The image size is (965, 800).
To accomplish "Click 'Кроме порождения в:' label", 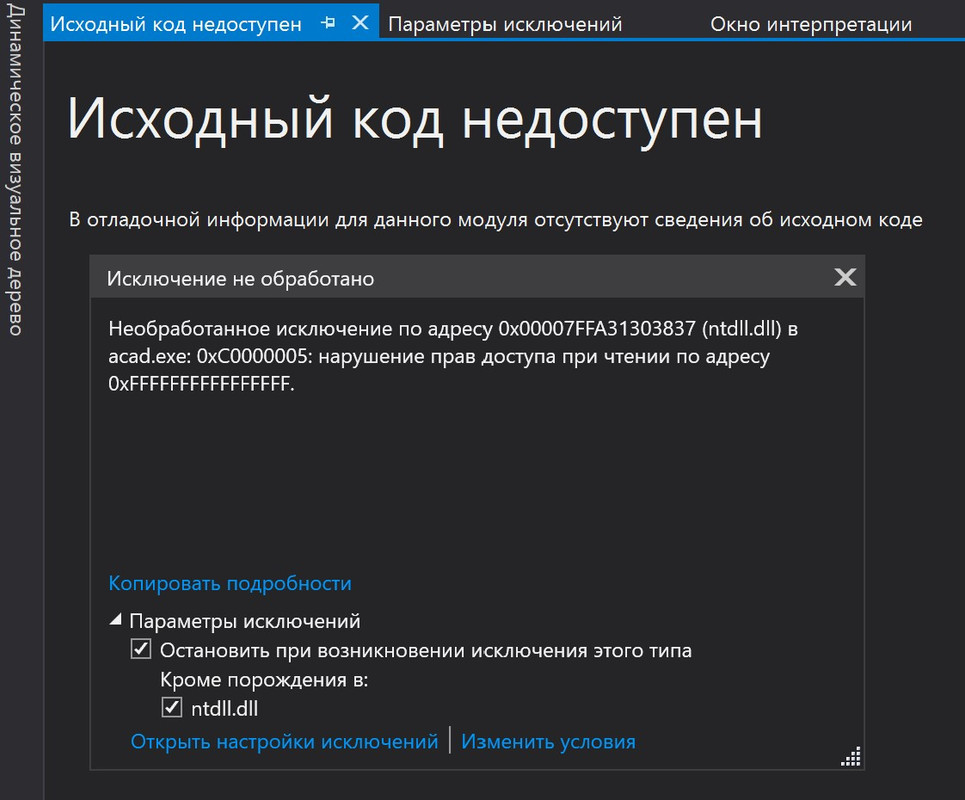I will tap(264, 679).
